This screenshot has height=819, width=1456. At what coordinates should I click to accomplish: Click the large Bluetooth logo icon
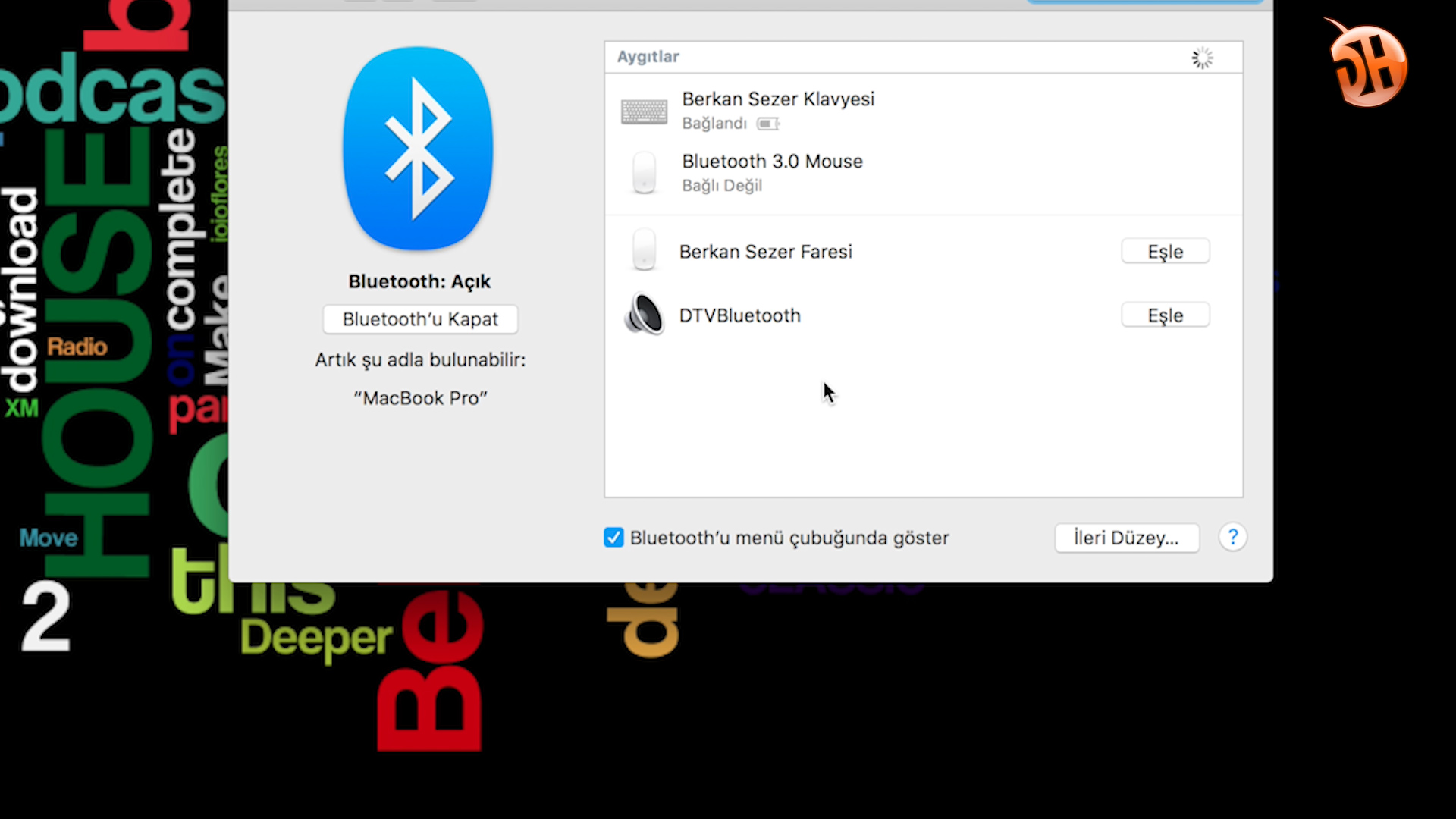click(x=418, y=149)
